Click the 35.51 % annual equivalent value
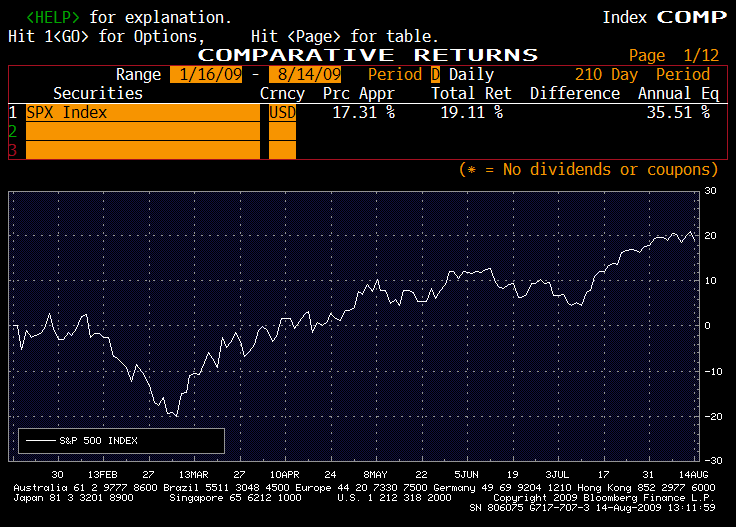The height and width of the screenshot is (527, 736). [x=678, y=113]
